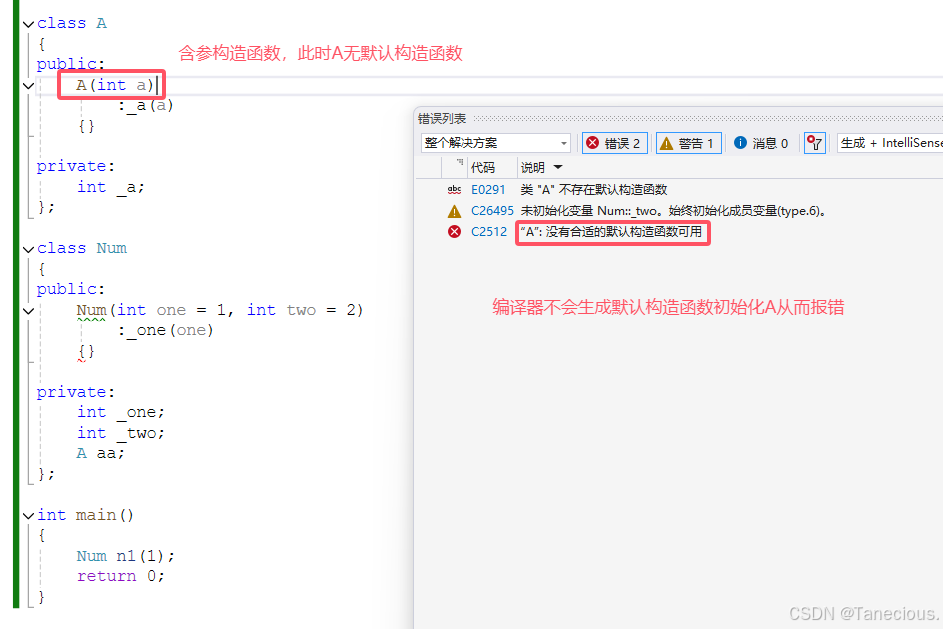The width and height of the screenshot is (943, 629).
Task: Open error code link E0291
Action: coord(488,190)
